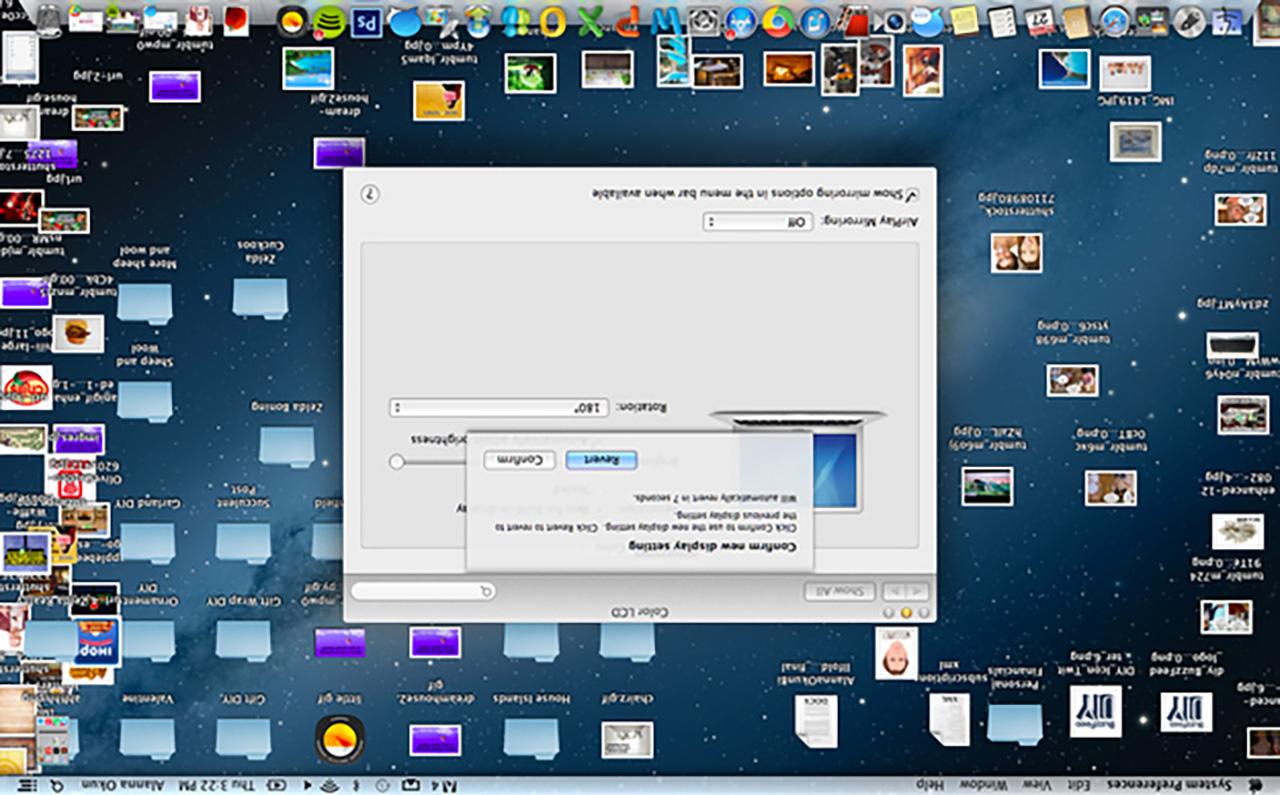Toggle the Show mirroring options checkbox
Image resolution: width=1280 pixels, height=795 pixels.
point(912,195)
